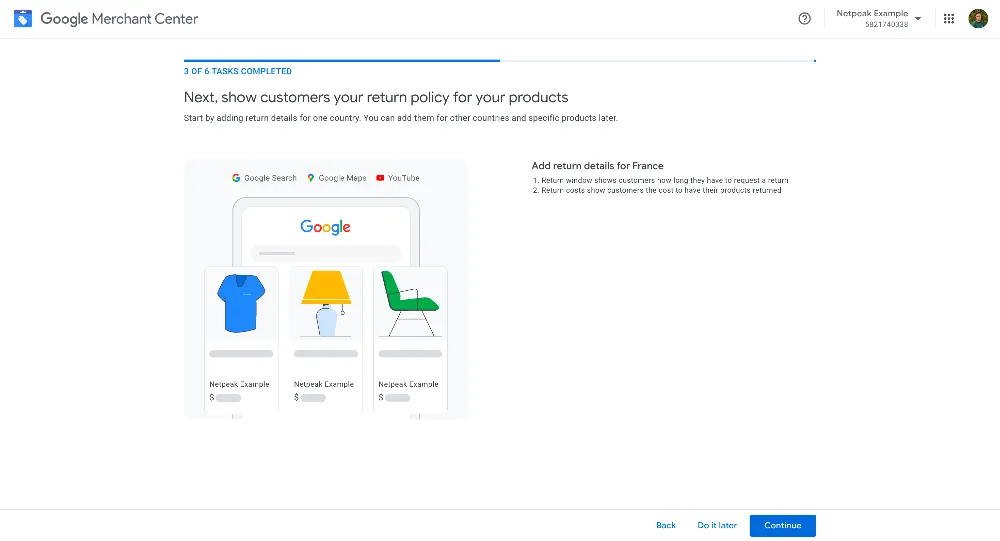Click the YouTube icon in illustration
1000x541 pixels.
click(380, 178)
